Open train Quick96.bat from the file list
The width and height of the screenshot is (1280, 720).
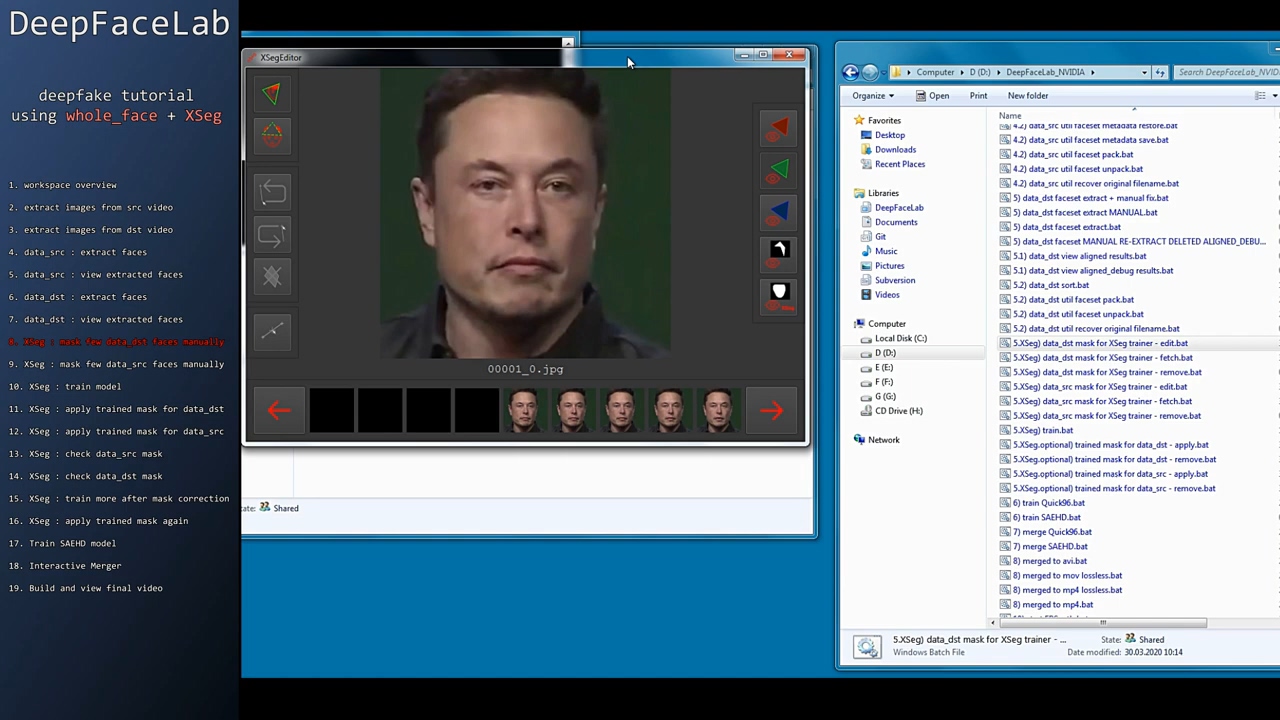[1048, 502]
